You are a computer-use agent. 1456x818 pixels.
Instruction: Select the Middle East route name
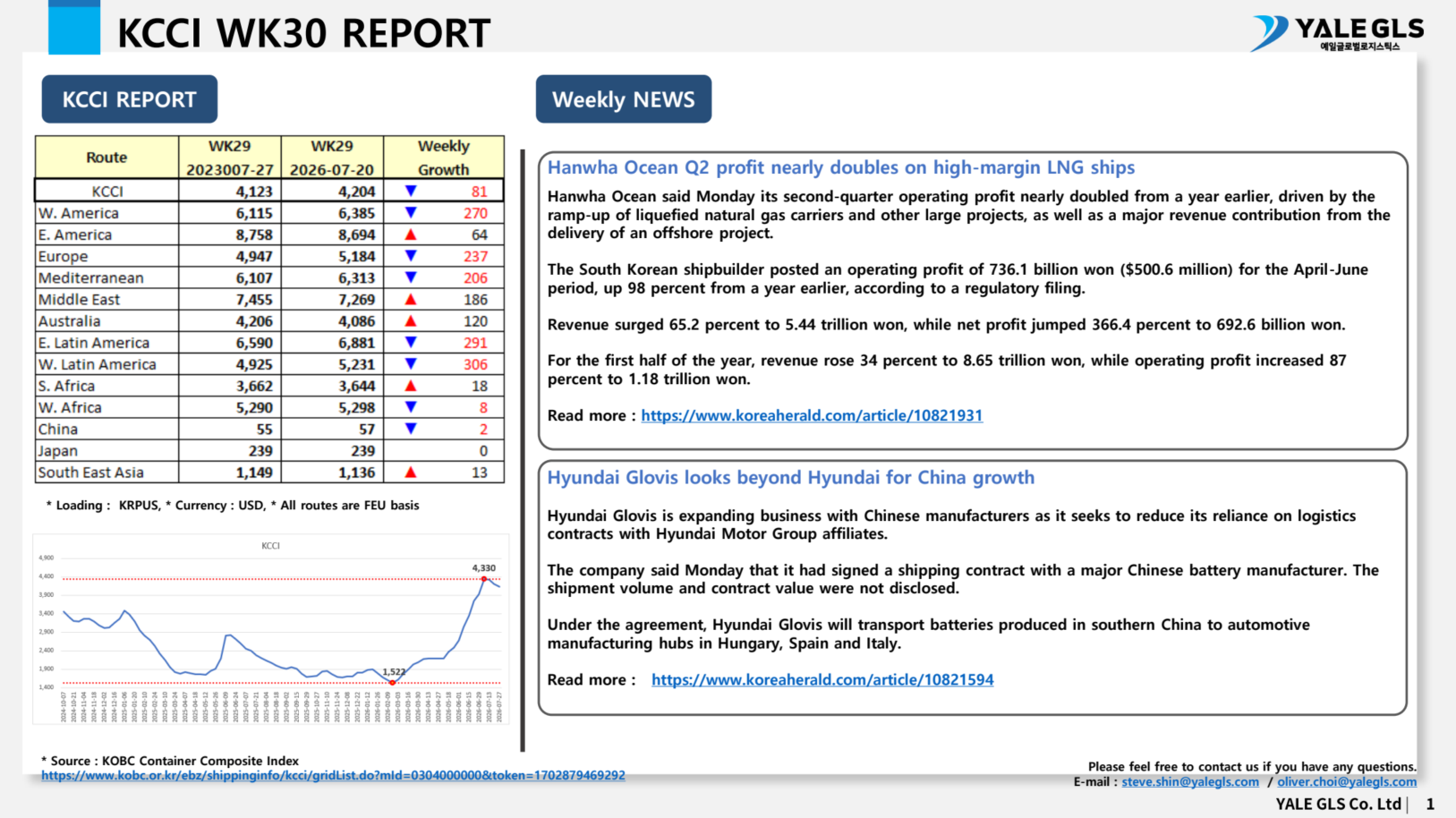79,300
